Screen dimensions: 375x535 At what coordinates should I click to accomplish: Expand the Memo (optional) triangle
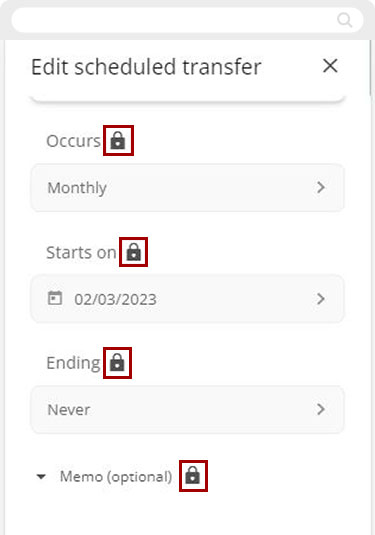click(x=41, y=477)
